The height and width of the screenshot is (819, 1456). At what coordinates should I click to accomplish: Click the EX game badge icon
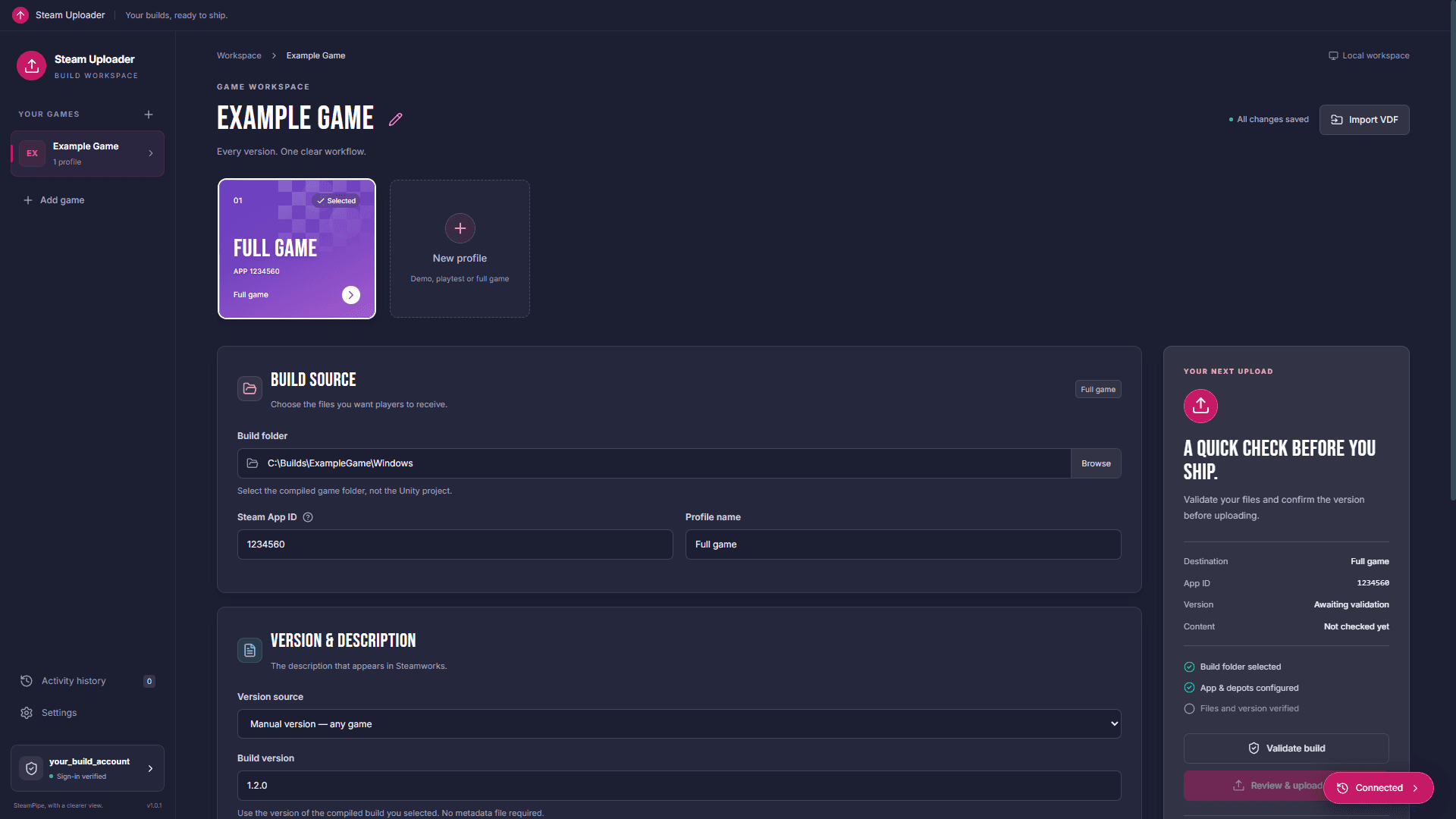click(32, 153)
